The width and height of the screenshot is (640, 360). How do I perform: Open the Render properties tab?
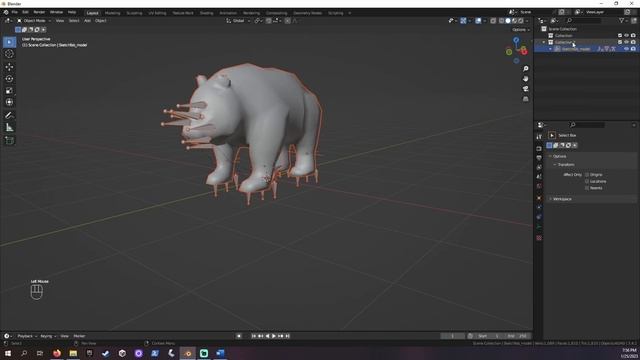click(x=539, y=149)
